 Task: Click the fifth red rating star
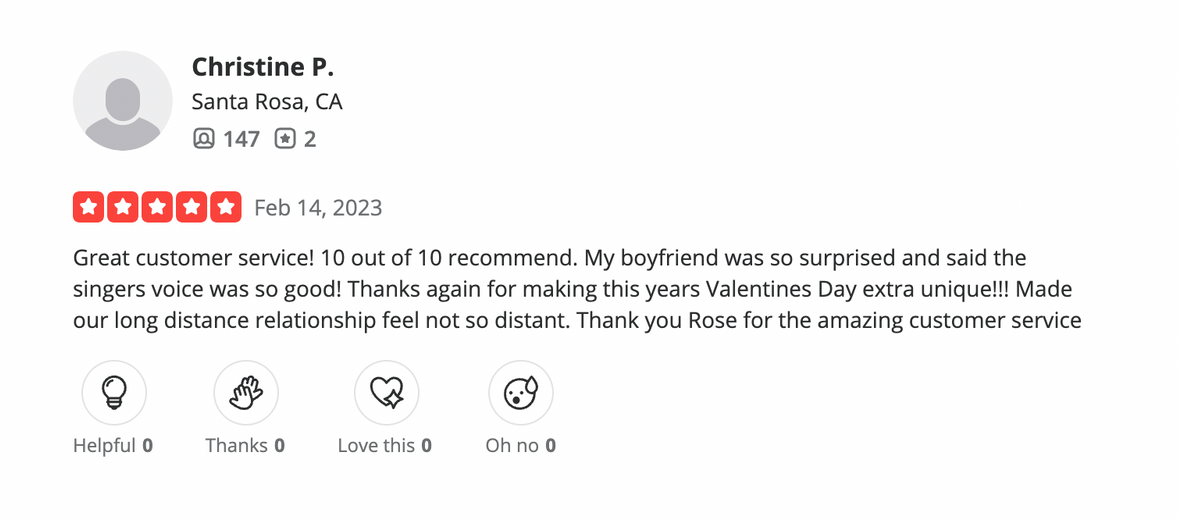(x=228, y=207)
